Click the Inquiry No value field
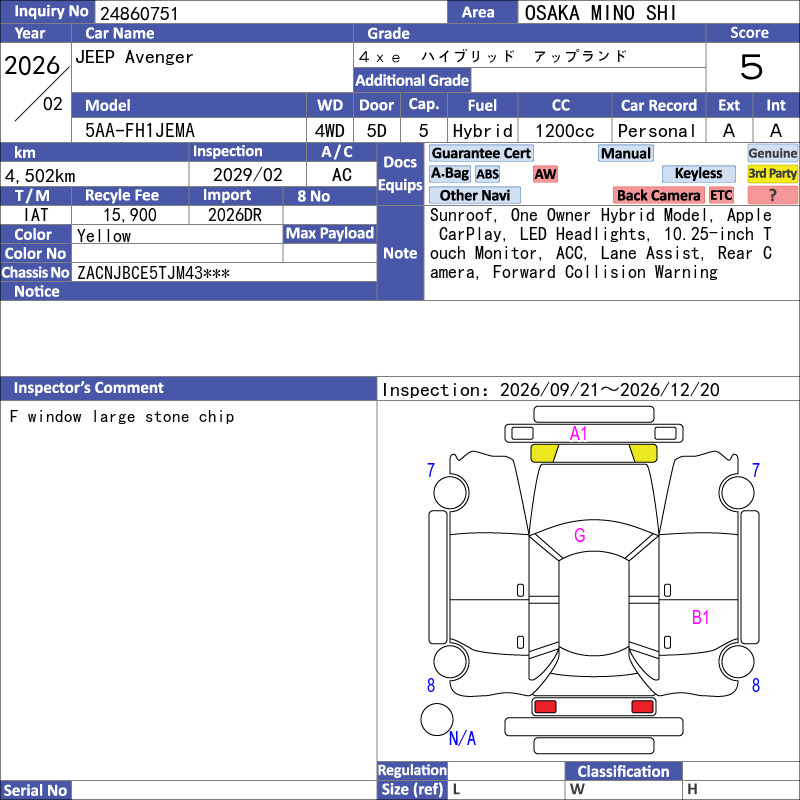800x800 pixels. point(270,12)
